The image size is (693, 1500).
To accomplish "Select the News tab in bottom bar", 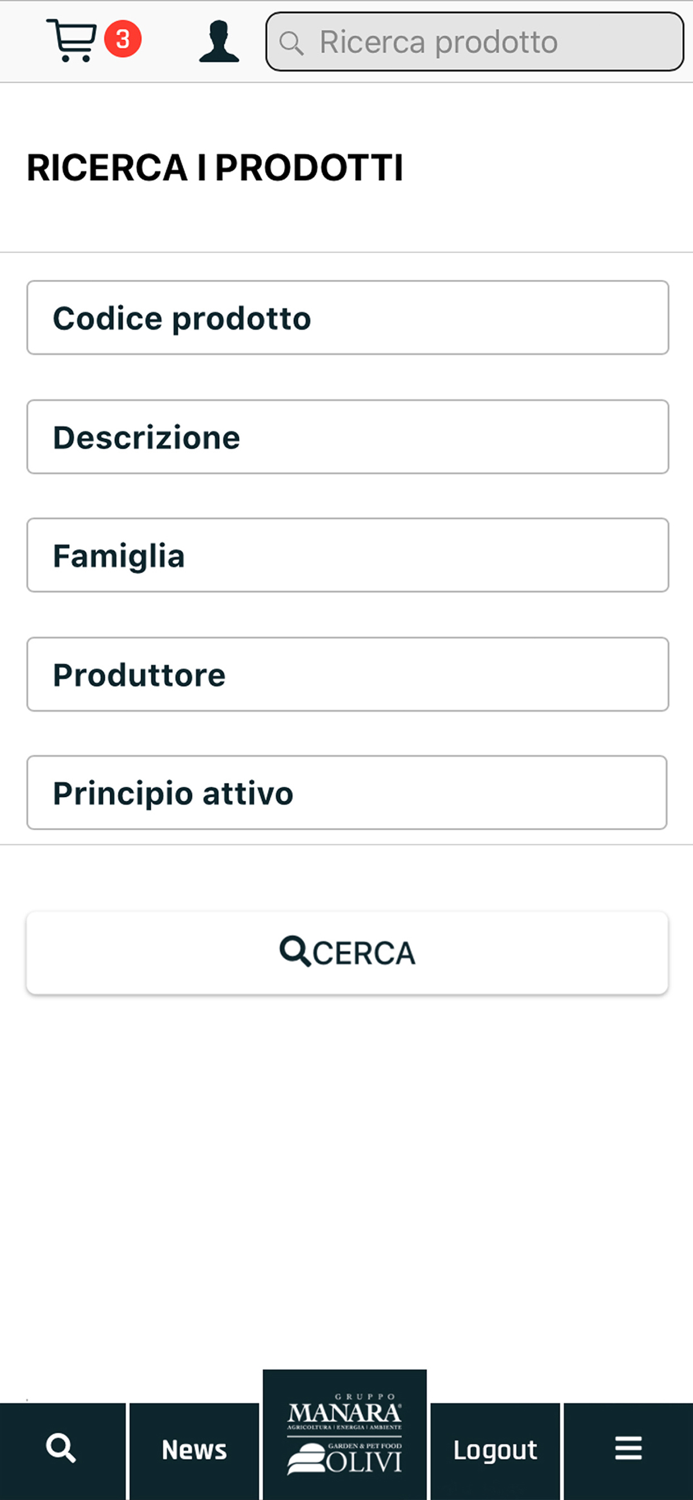I will pyautogui.click(x=194, y=1450).
